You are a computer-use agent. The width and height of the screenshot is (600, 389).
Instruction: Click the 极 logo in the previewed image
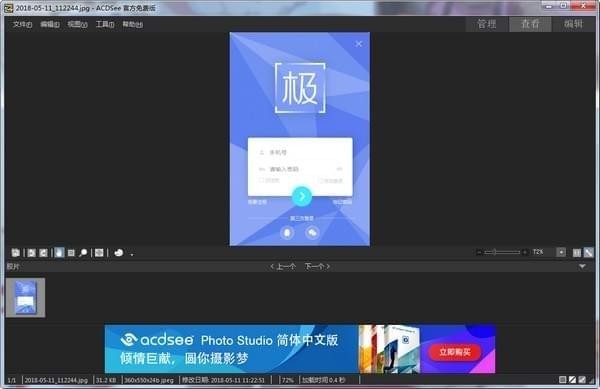click(300, 88)
